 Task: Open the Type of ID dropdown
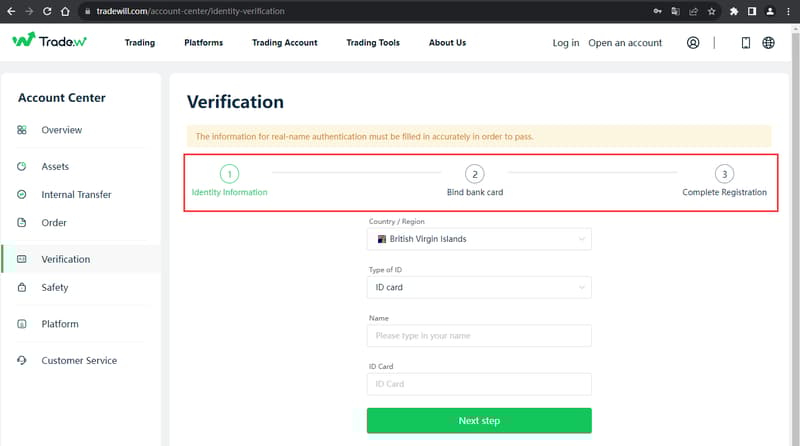tap(479, 287)
